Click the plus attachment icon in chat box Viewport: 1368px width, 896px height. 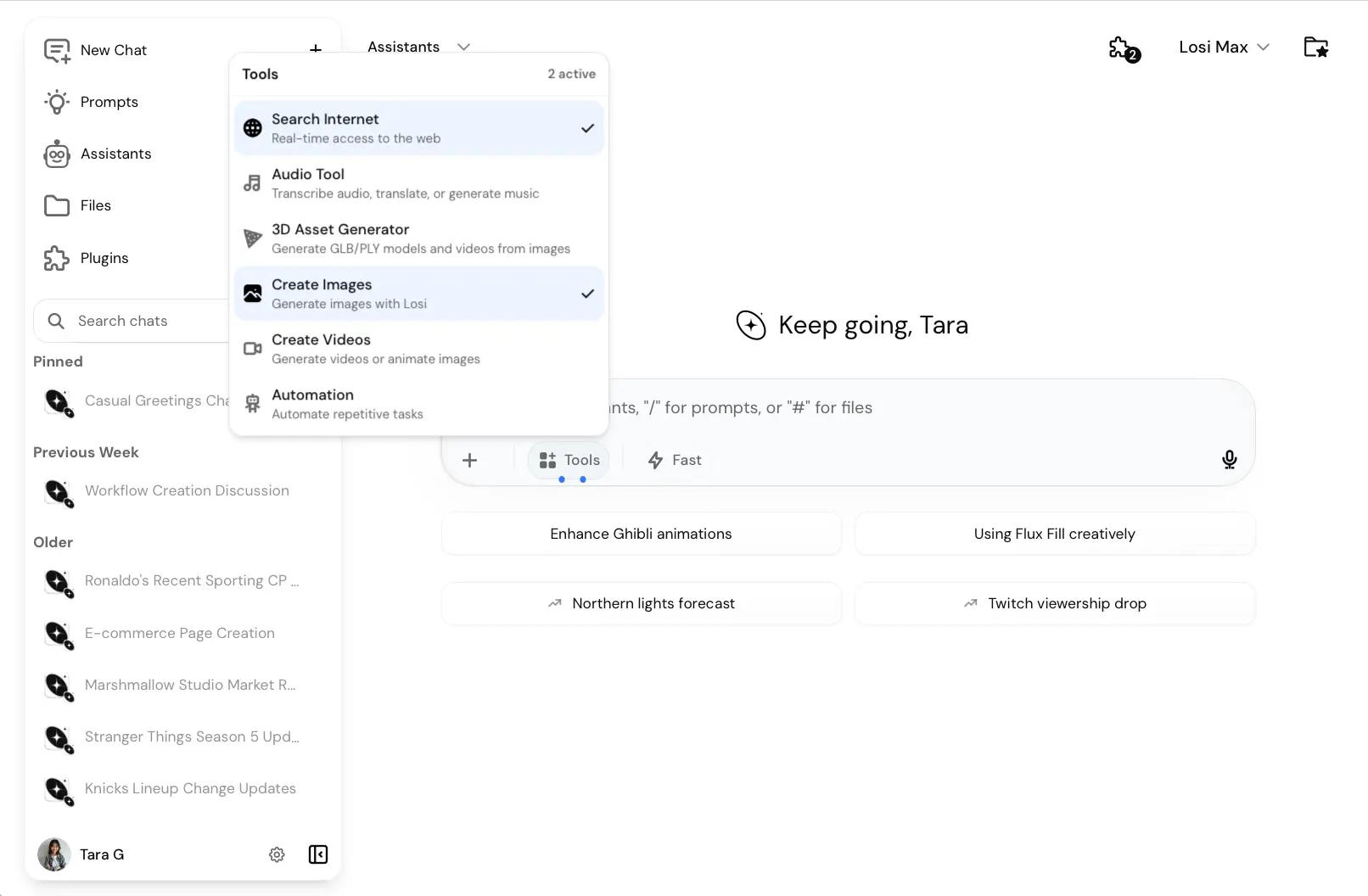click(x=469, y=460)
